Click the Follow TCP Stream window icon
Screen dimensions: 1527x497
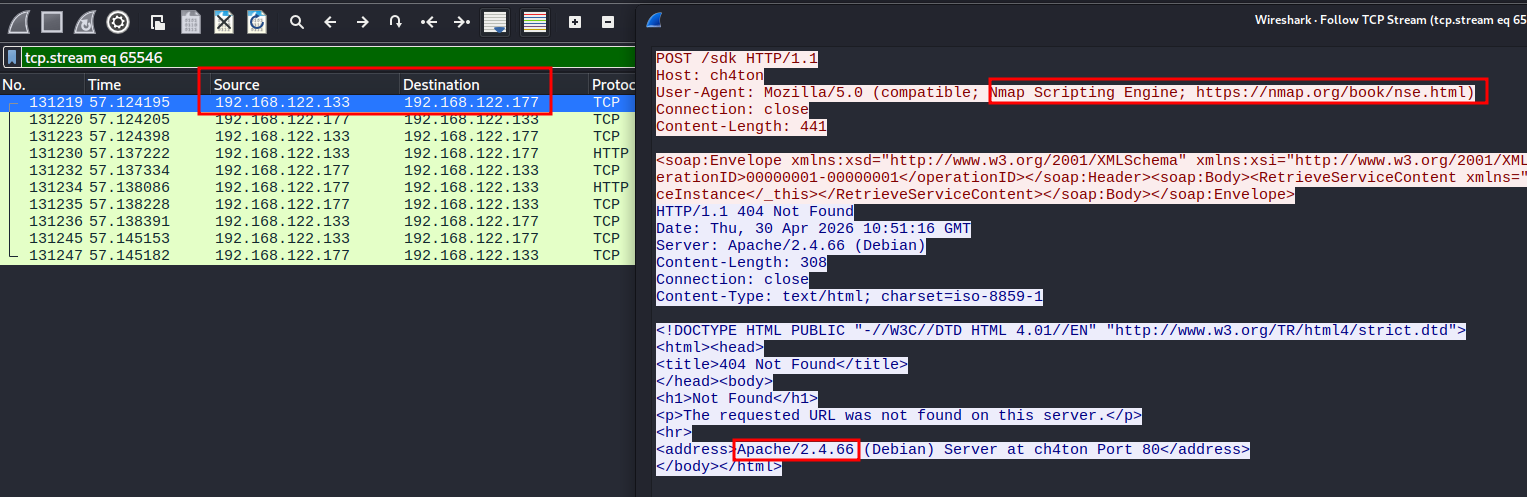click(x=653, y=19)
